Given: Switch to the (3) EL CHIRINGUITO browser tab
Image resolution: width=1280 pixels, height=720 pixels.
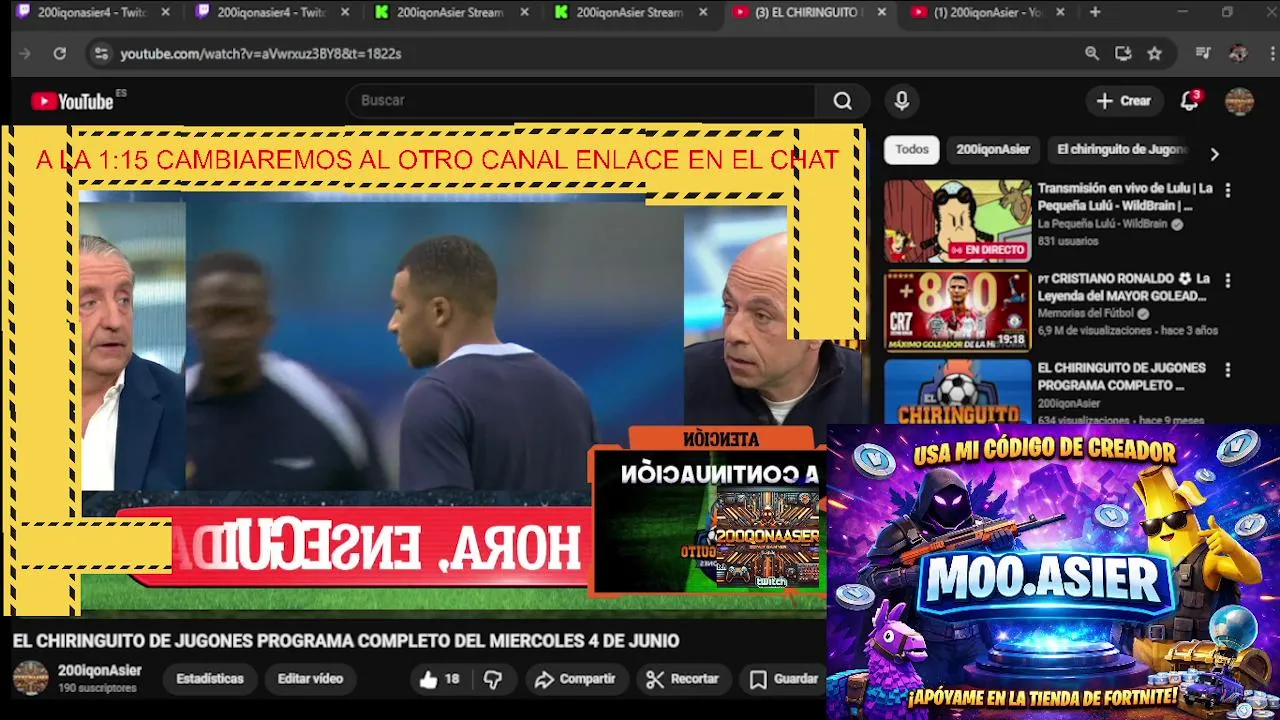Looking at the screenshot, I should (805, 13).
